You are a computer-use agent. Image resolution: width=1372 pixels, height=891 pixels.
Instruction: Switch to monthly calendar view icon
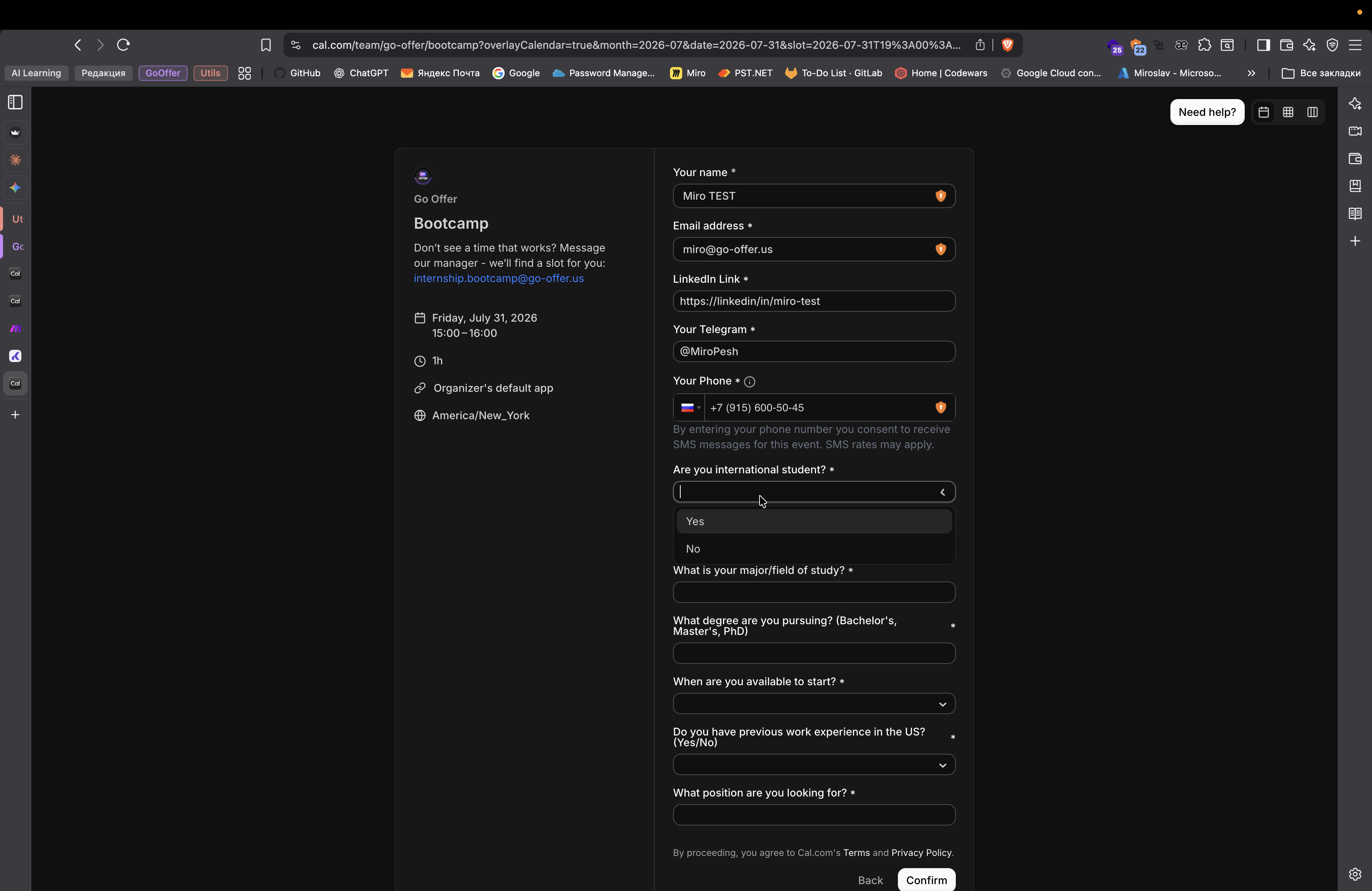coord(1263,112)
